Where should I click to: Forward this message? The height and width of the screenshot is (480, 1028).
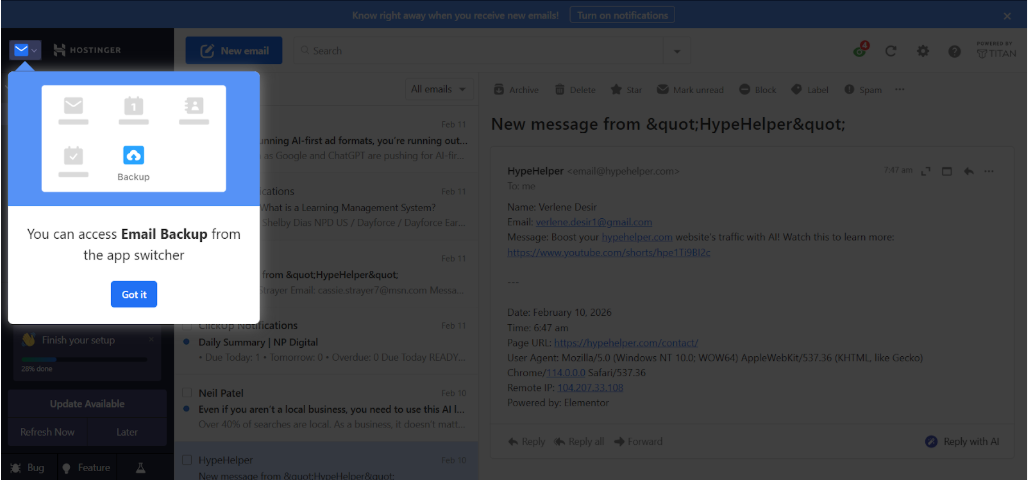pos(638,441)
